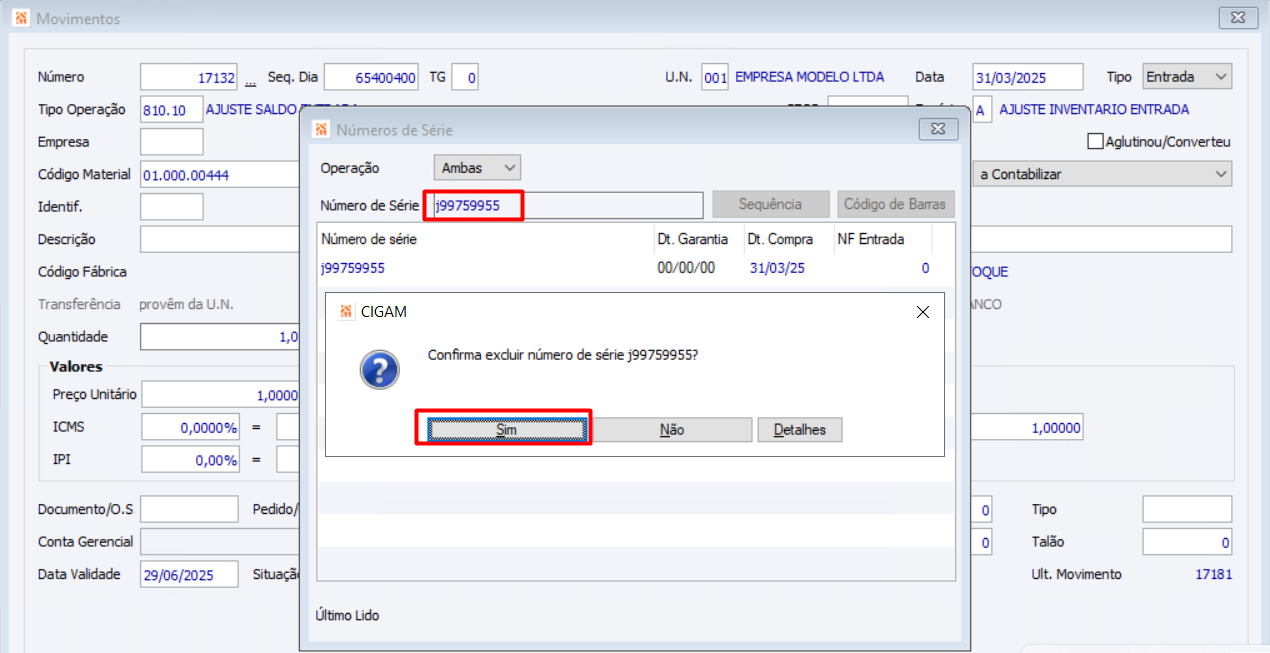Click the Número de série column header
The height and width of the screenshot is (653, 1270).
coord(369,239)
